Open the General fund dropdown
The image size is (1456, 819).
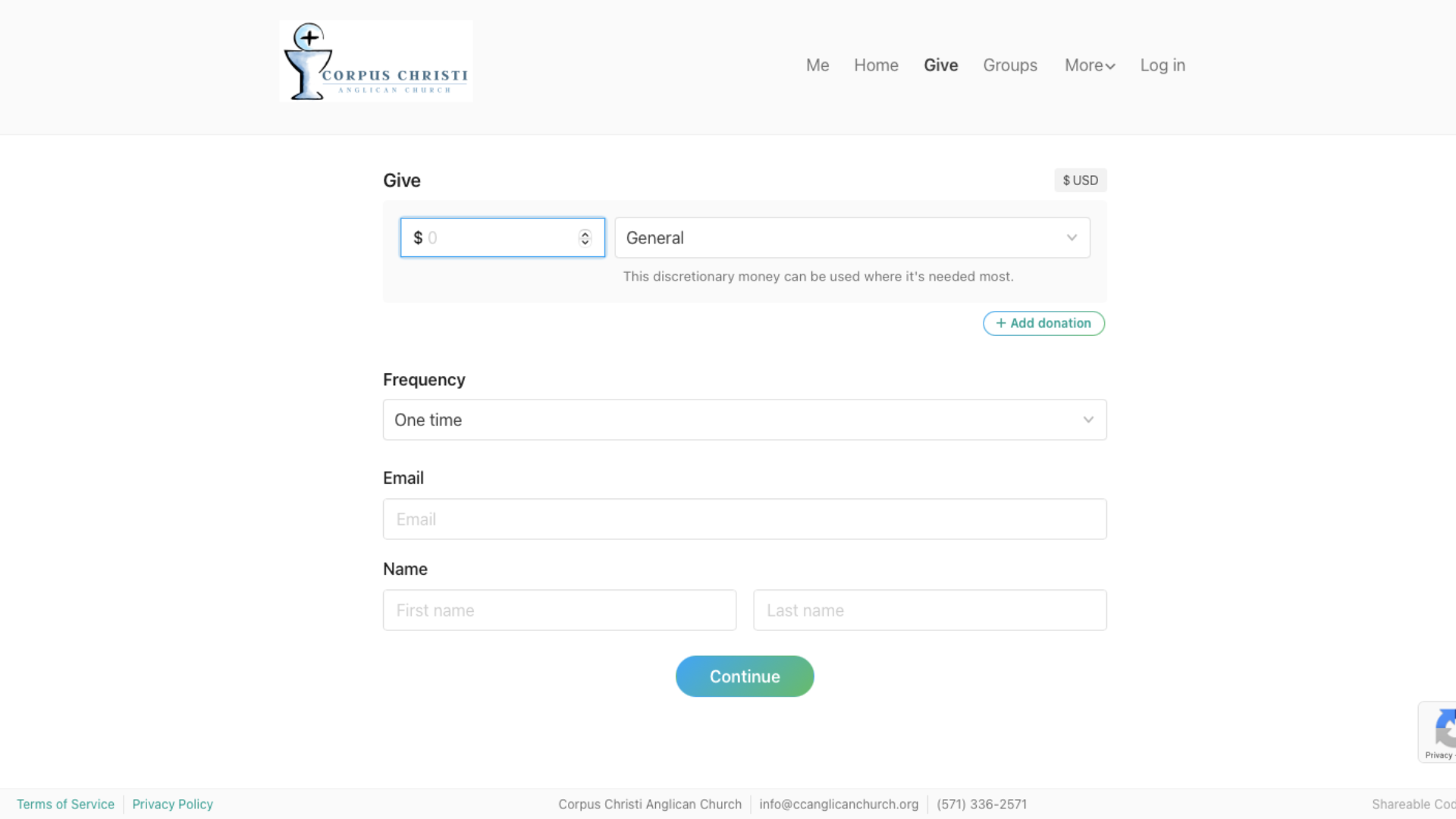pyautogui.click(x=852, y=238)
